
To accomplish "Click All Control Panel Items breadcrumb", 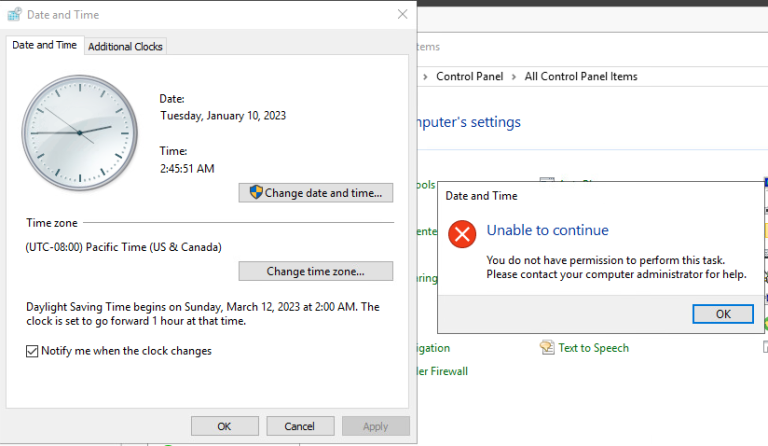I will (580, 77).
